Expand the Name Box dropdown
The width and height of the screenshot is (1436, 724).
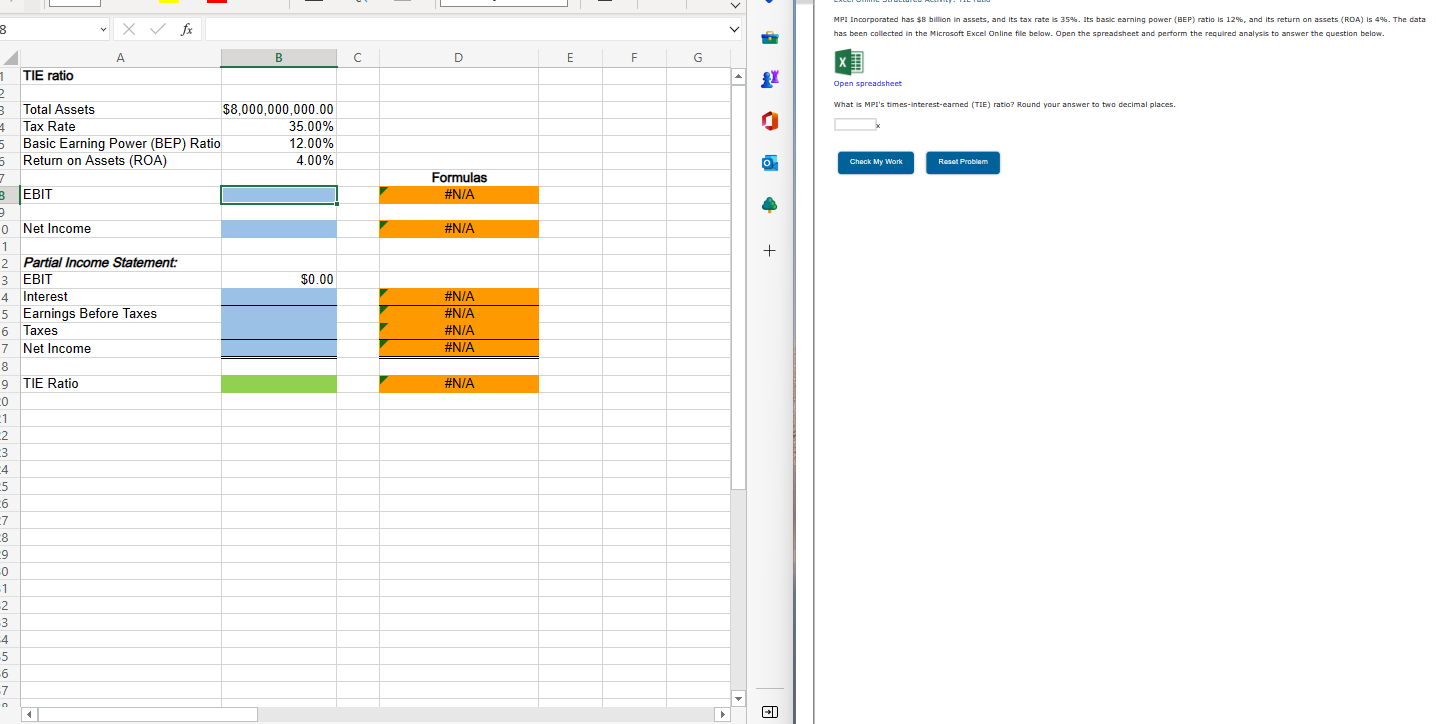(x=104, y=30)
